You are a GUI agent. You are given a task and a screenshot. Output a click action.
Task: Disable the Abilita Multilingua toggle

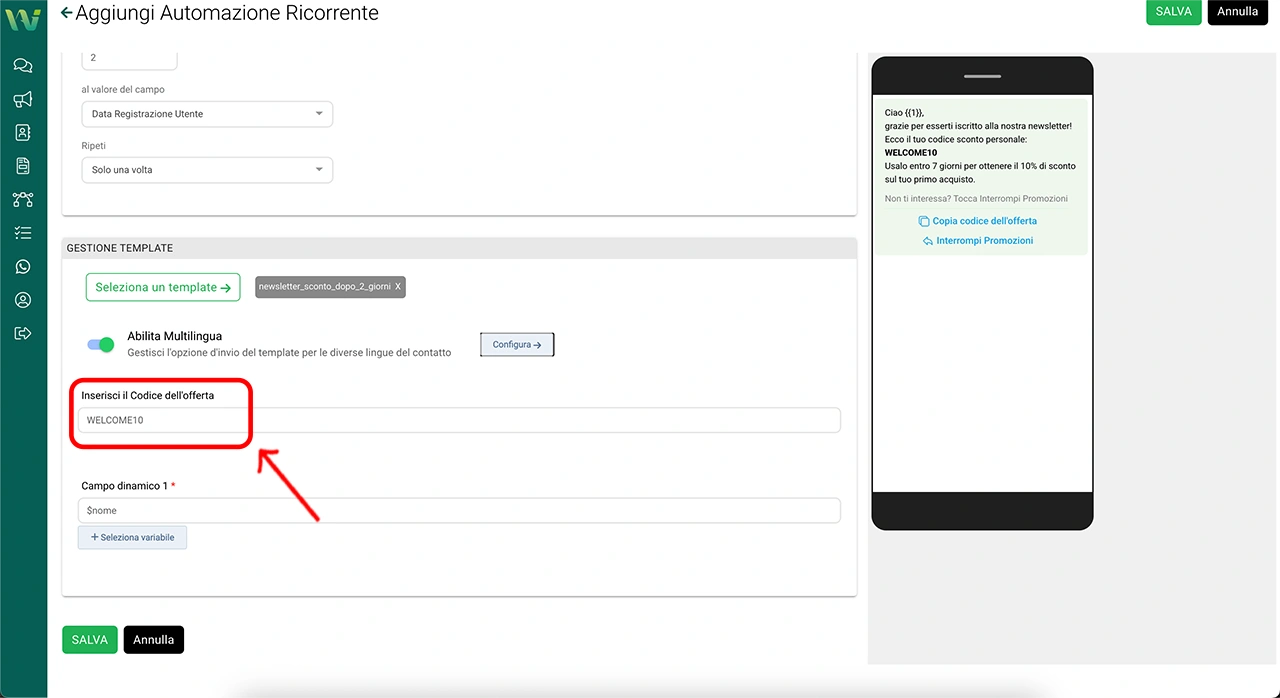click(101, 345)
